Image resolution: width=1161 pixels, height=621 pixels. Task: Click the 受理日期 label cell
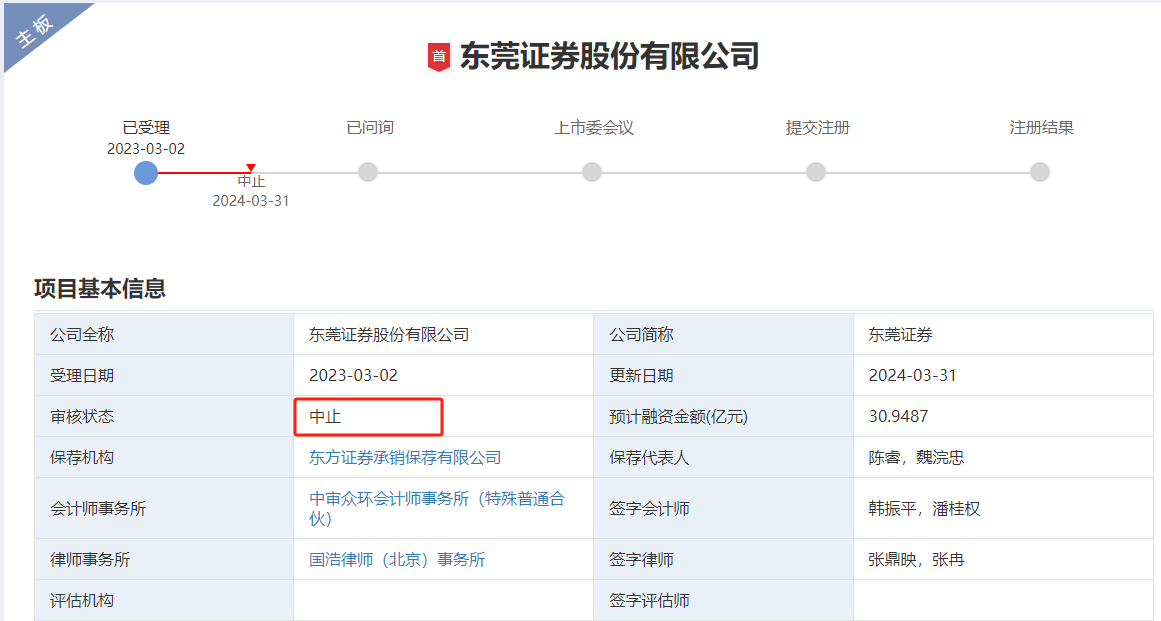click(x=164, y=375)
